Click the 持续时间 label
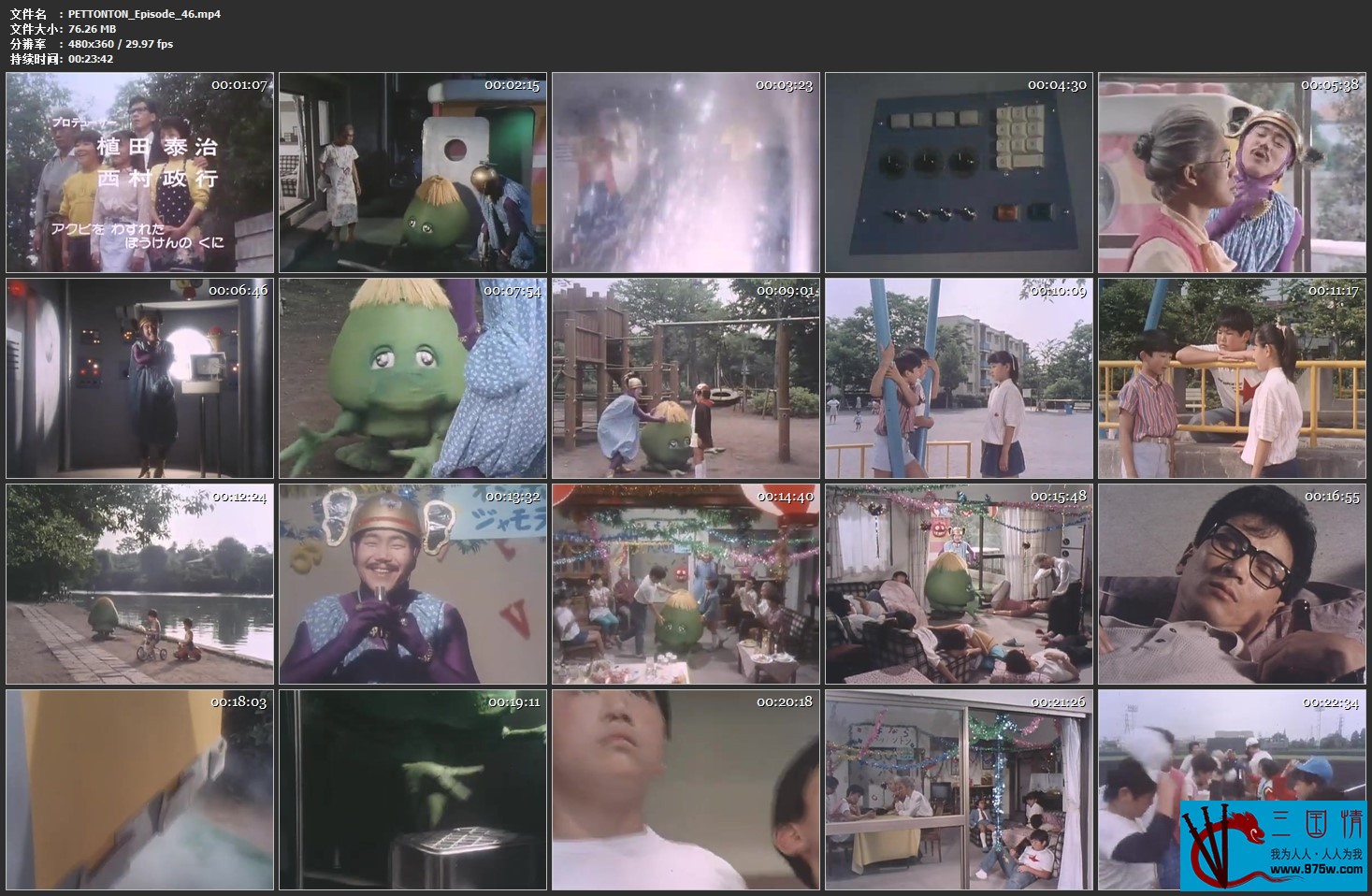The height and width of the screenshot is (896, 1372). [x=34, y=59]
